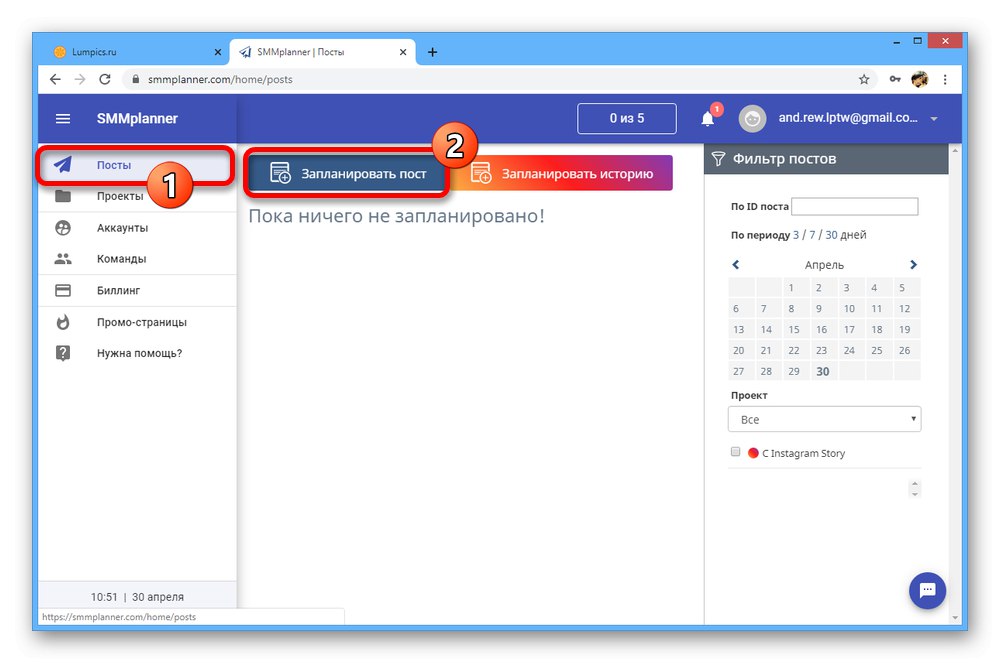Screen dimensions: 1000x663
Task: Click the card icon beside Биллинг
Action: (x=62, y=290)
